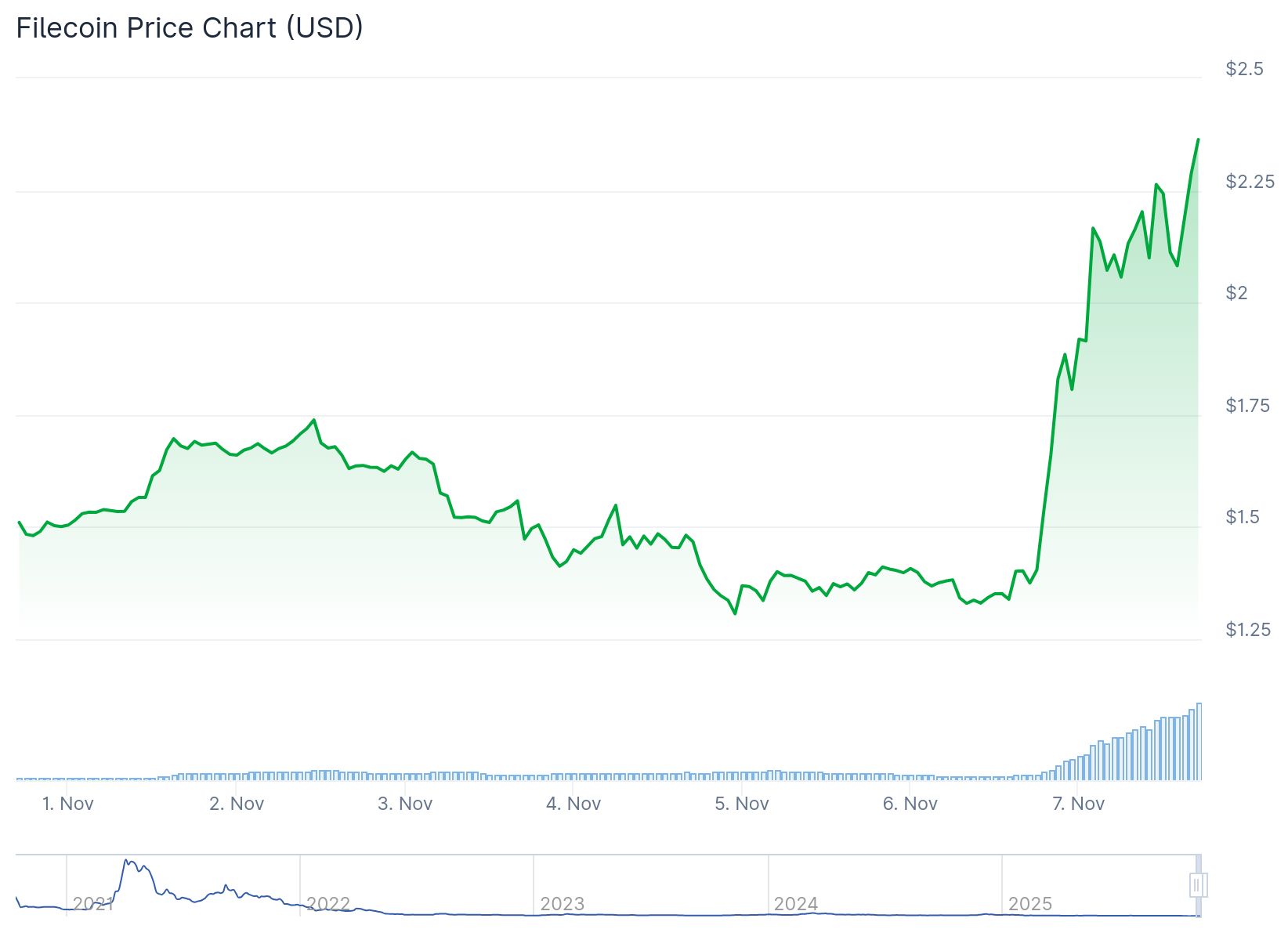Click the 3. Nov date label
The width and height of the screenshot is (1288, 940).
click(x=405, y=804)
